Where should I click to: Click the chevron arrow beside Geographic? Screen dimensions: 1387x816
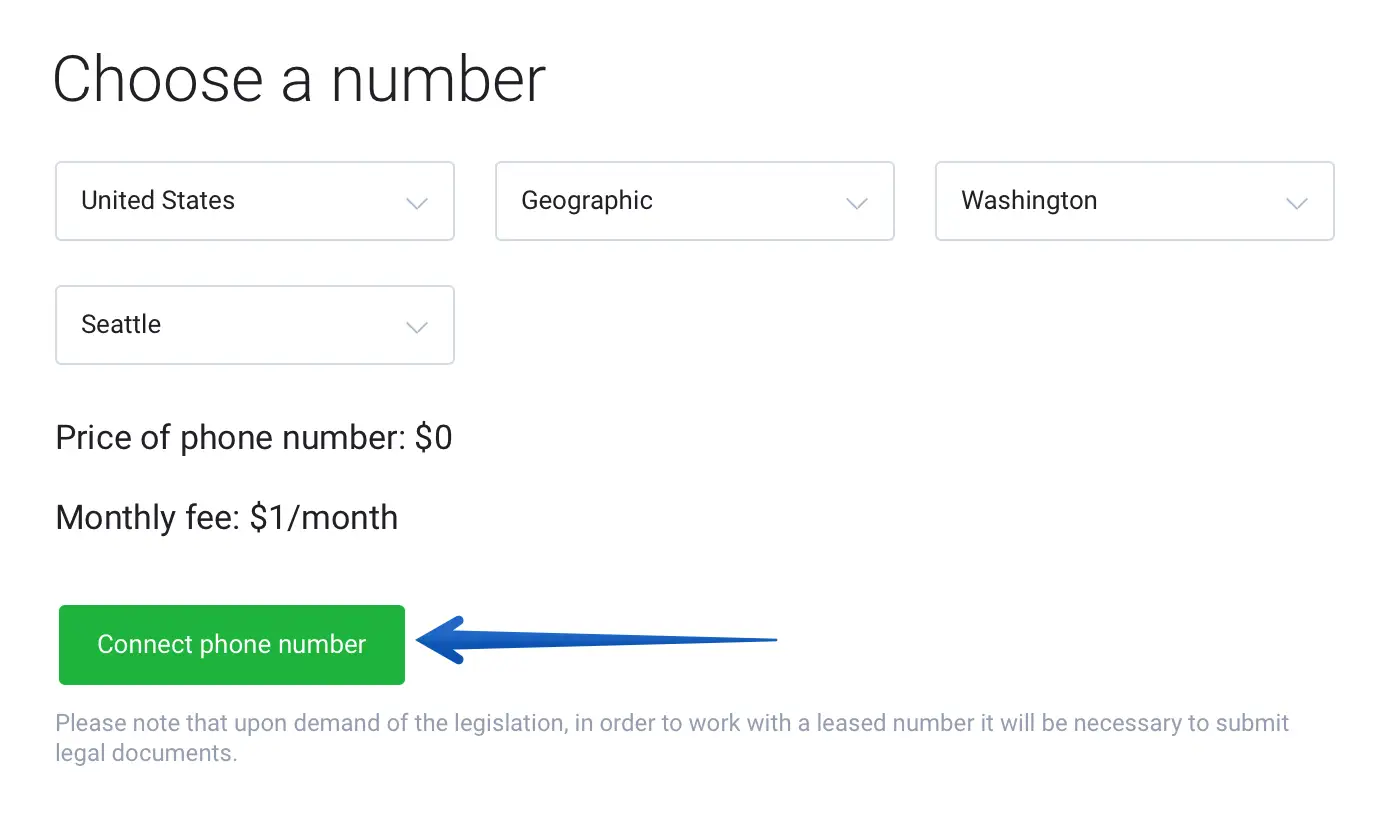(x=857, y=203)
